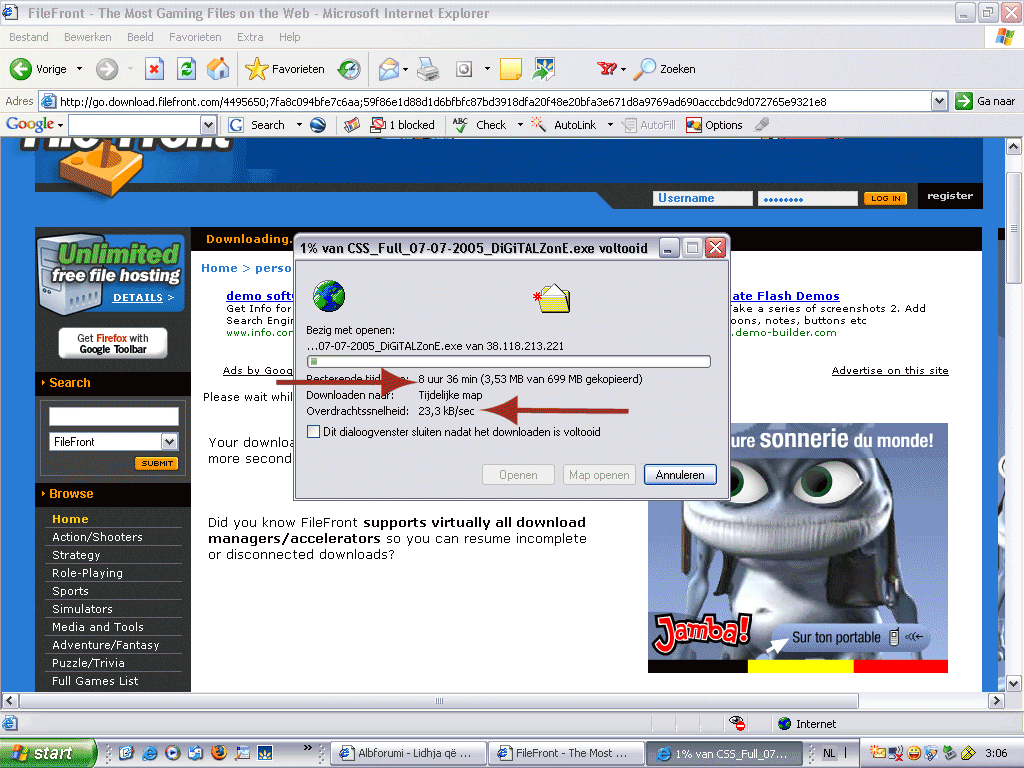Image resolution: width=1024 pixels, height=768 pixels.
Task: Click the Vorige back arrow button
Action: click(21, 69)
